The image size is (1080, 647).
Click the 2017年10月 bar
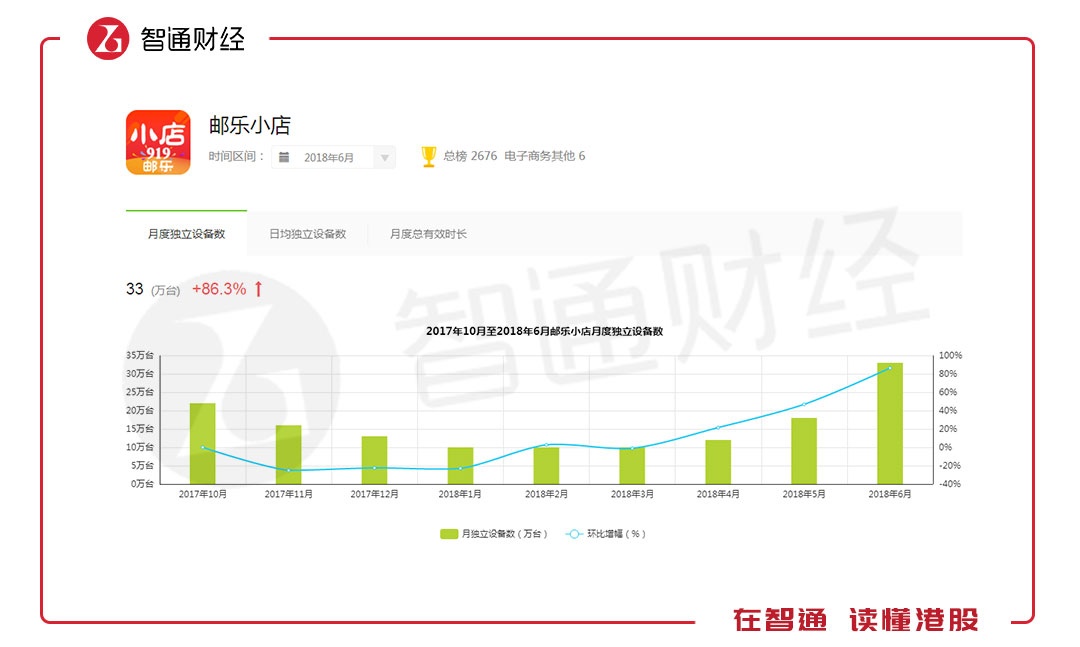[x=202, y=443]
